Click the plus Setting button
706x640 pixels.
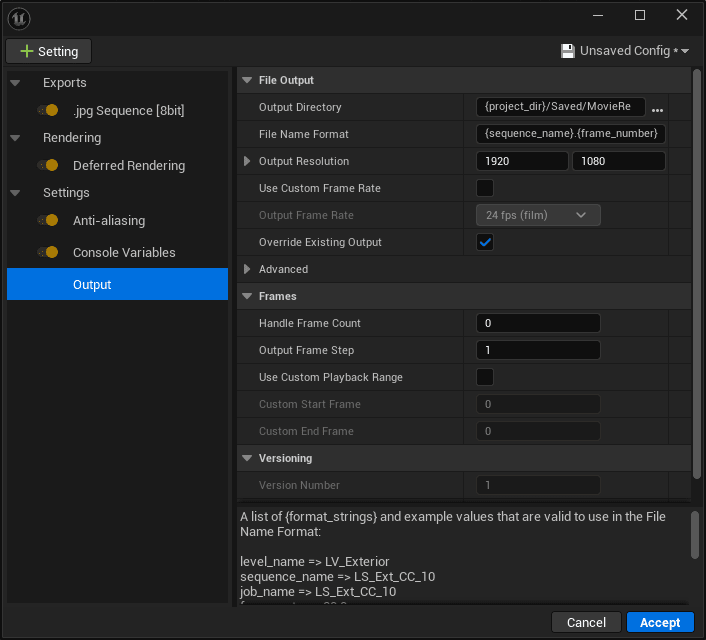49,51
